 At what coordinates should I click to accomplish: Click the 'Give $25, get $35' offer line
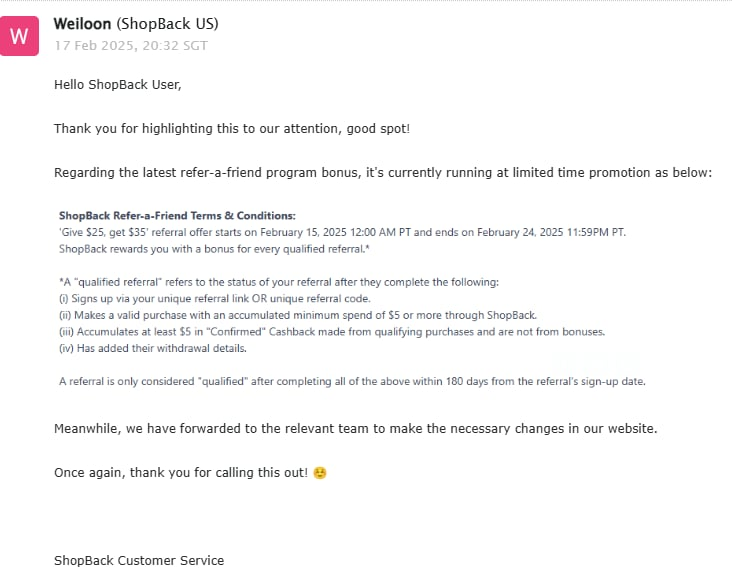pyautogui.click(x=342, y=232)
